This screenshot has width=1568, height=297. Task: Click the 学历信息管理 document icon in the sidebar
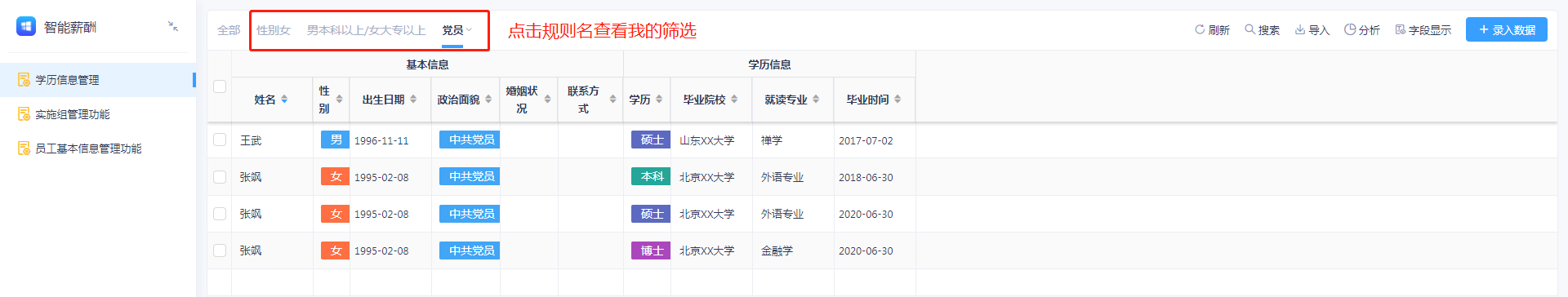24,80
